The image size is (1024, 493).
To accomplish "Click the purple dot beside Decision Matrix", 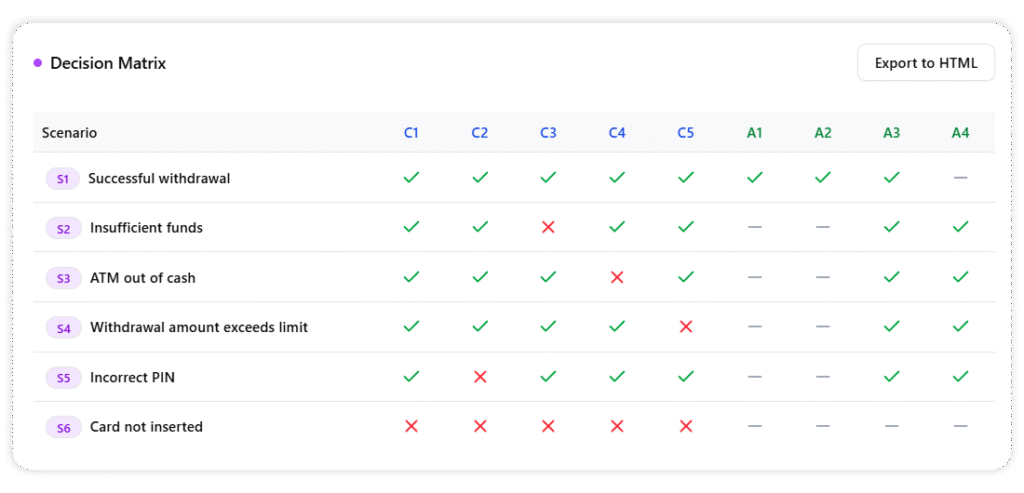I will [x=38, y=63].
